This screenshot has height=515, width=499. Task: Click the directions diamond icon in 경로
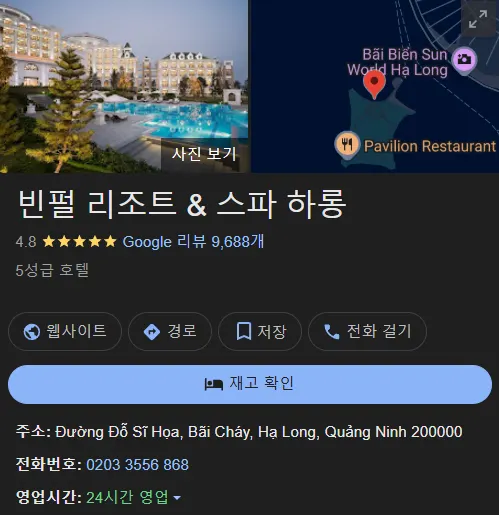[152, 332]
